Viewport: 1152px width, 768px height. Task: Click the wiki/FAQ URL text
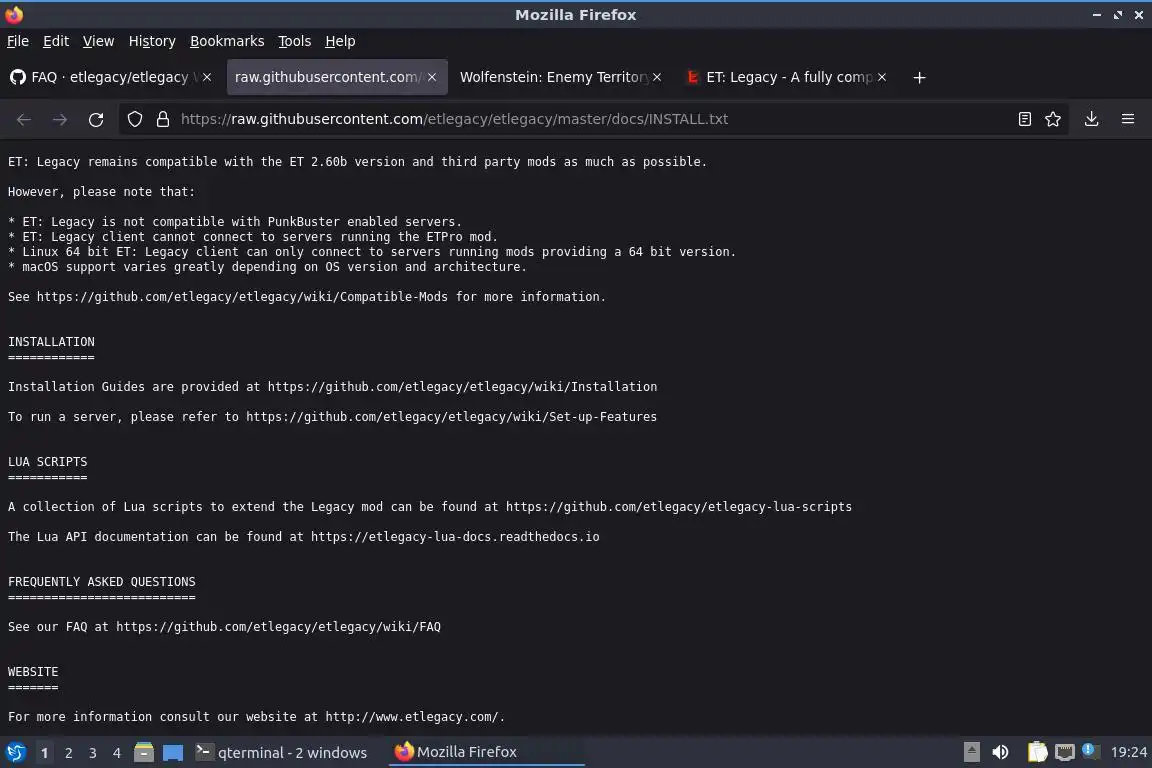pyautogui.click(x=278, y=627)
